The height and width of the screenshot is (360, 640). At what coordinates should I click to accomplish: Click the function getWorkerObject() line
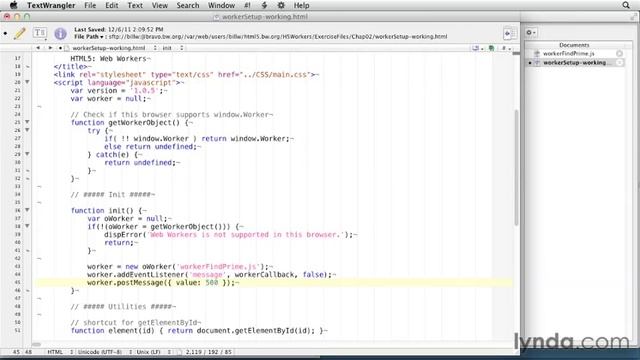point(131,122)
